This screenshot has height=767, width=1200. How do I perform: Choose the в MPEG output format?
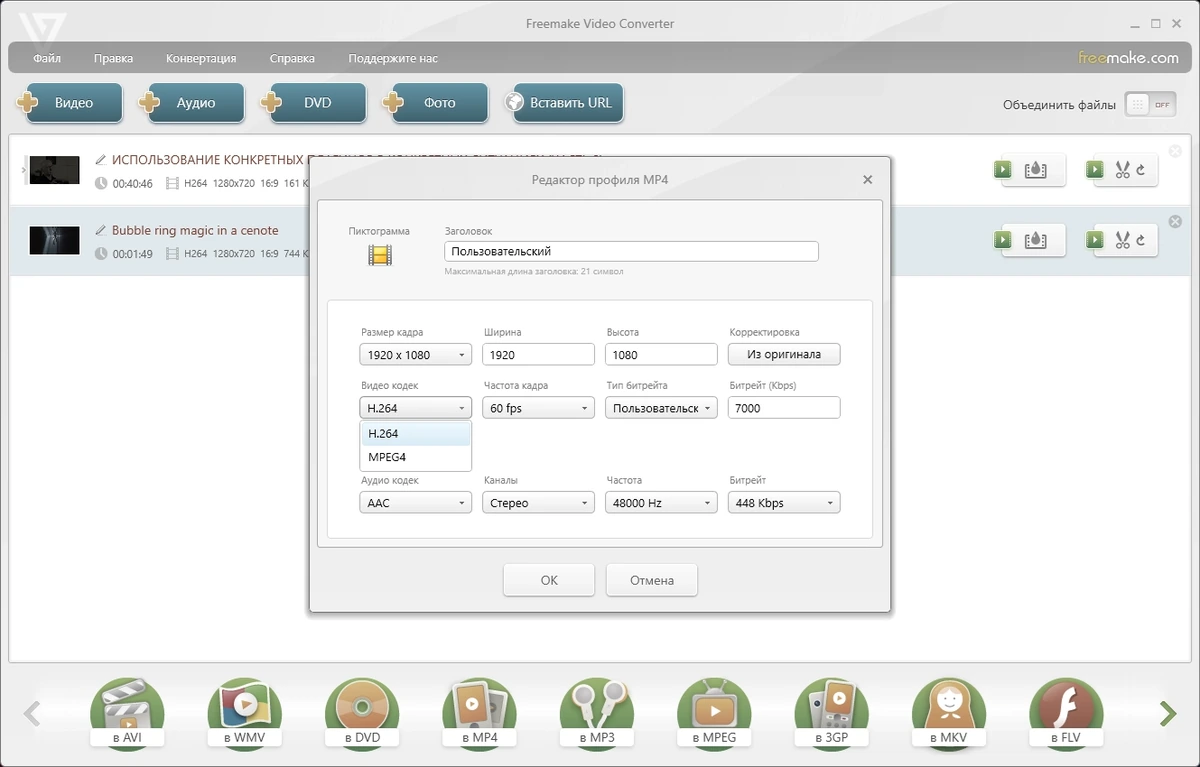click(714, 715)
